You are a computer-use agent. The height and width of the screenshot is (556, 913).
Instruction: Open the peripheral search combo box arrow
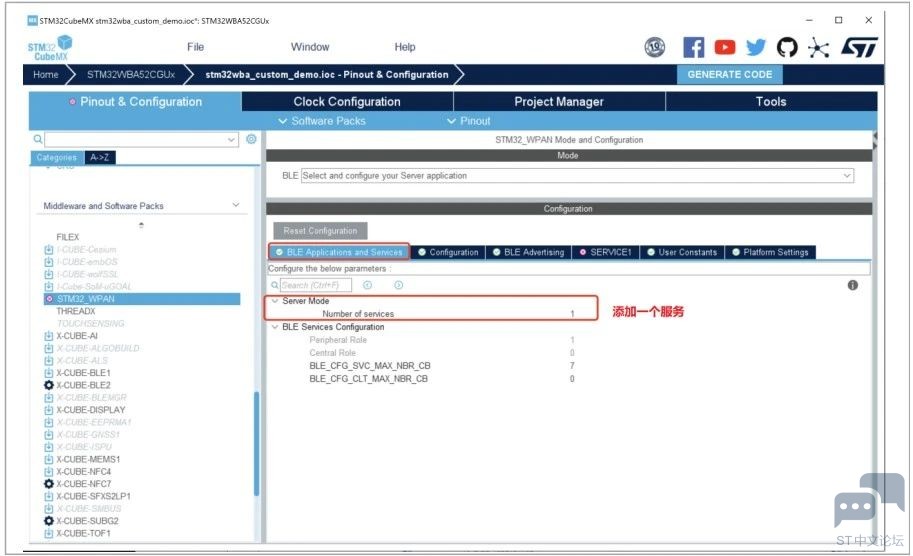[231, 140]
